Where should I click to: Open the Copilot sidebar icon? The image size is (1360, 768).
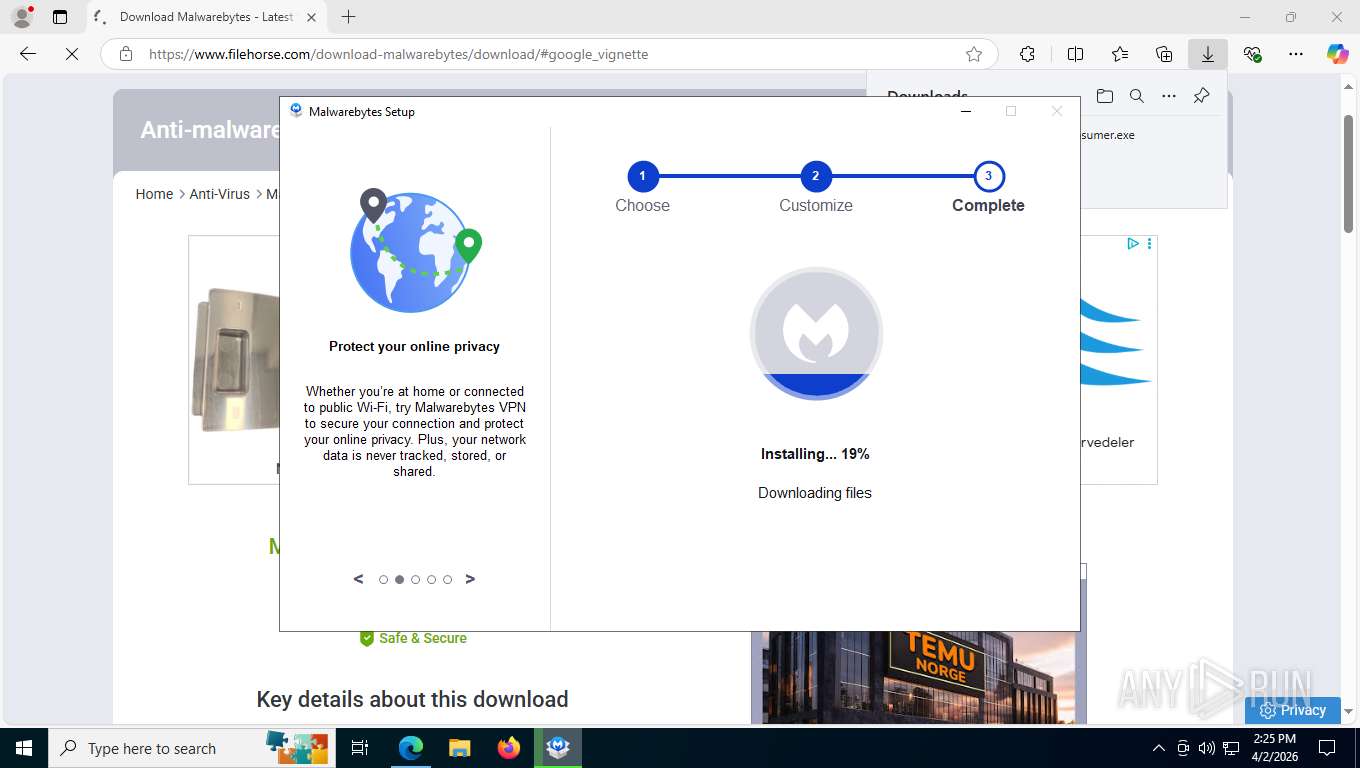point(1338,54)
